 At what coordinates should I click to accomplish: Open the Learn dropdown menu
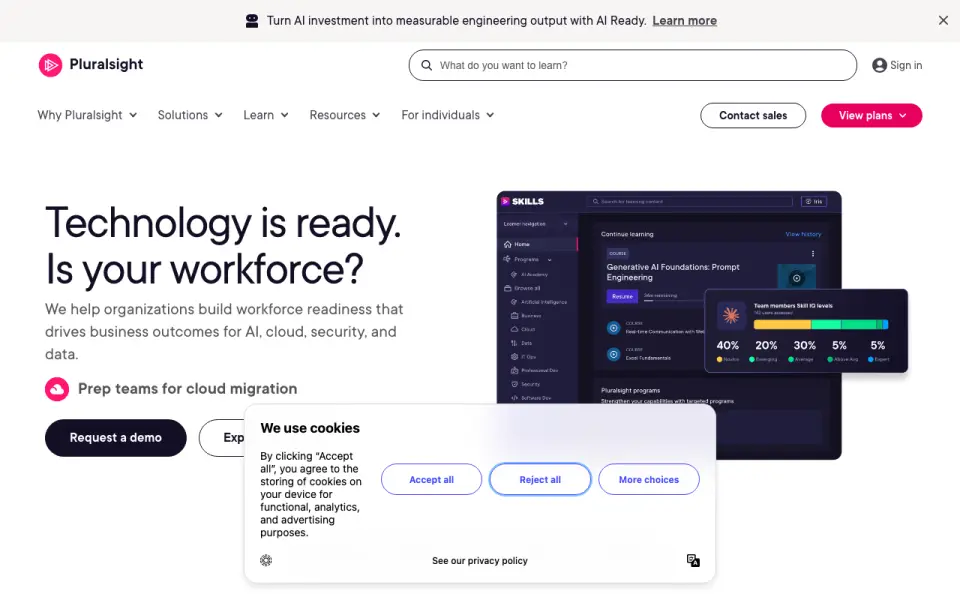pyautogui.click(x=266, y=115)
